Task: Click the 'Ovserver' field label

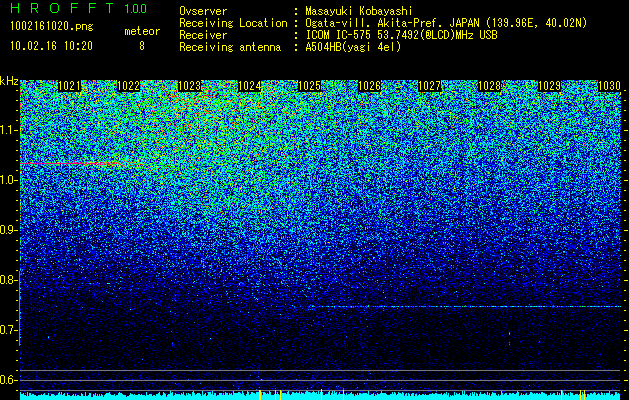Action: [x=203, y=11]
